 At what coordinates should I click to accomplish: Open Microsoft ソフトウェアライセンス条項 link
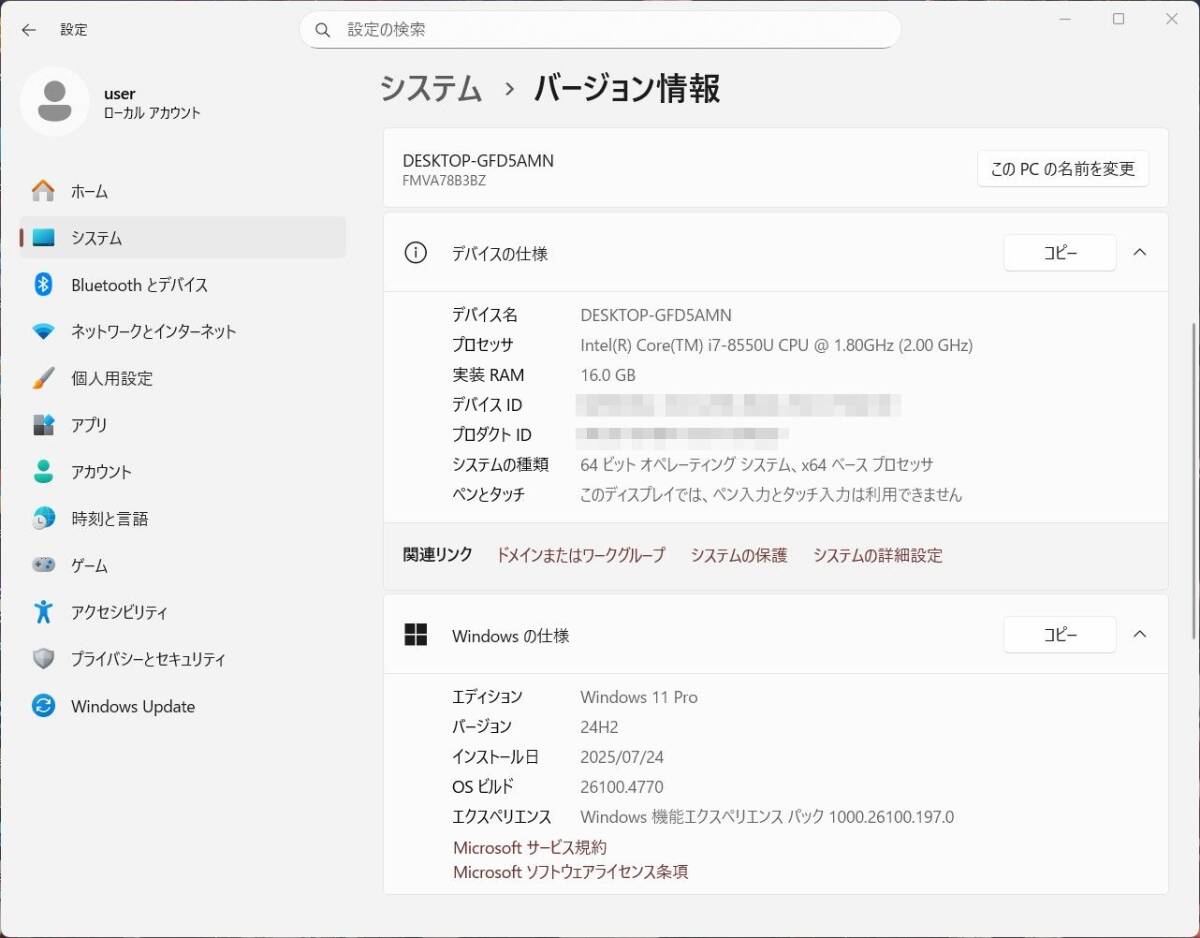coord(571,872)
